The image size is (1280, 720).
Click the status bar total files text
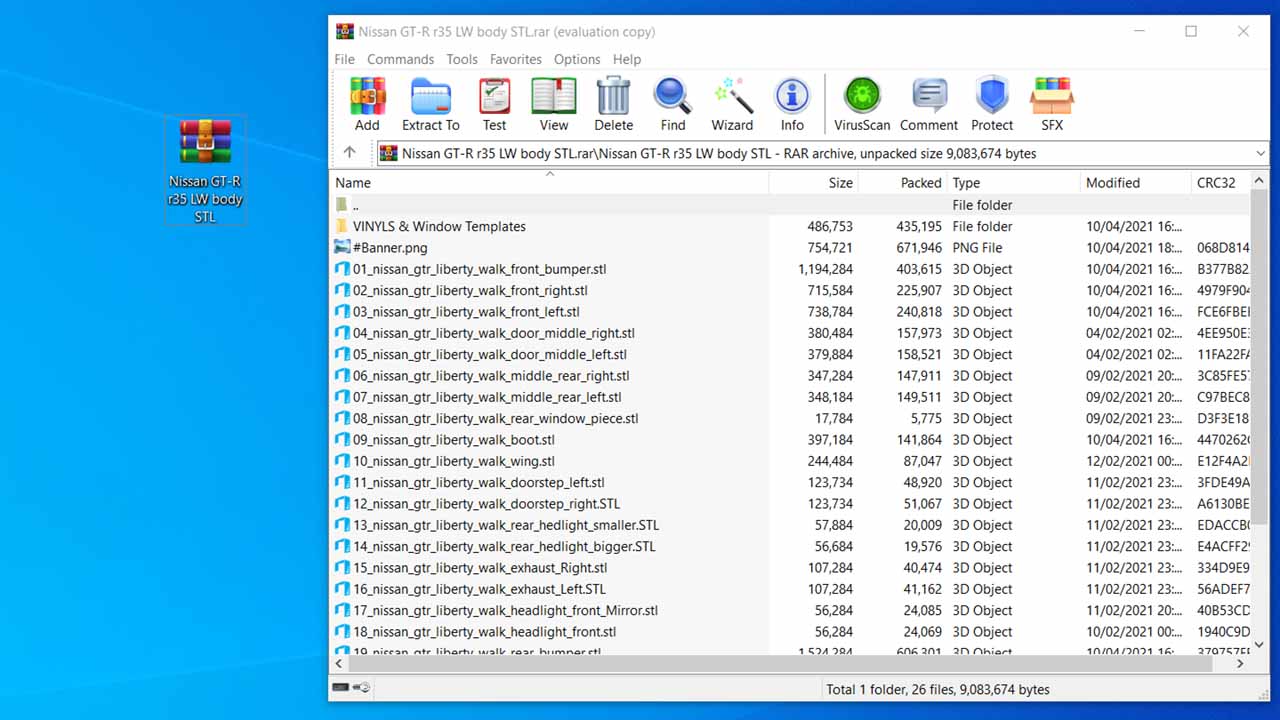(x=938, y=689)
